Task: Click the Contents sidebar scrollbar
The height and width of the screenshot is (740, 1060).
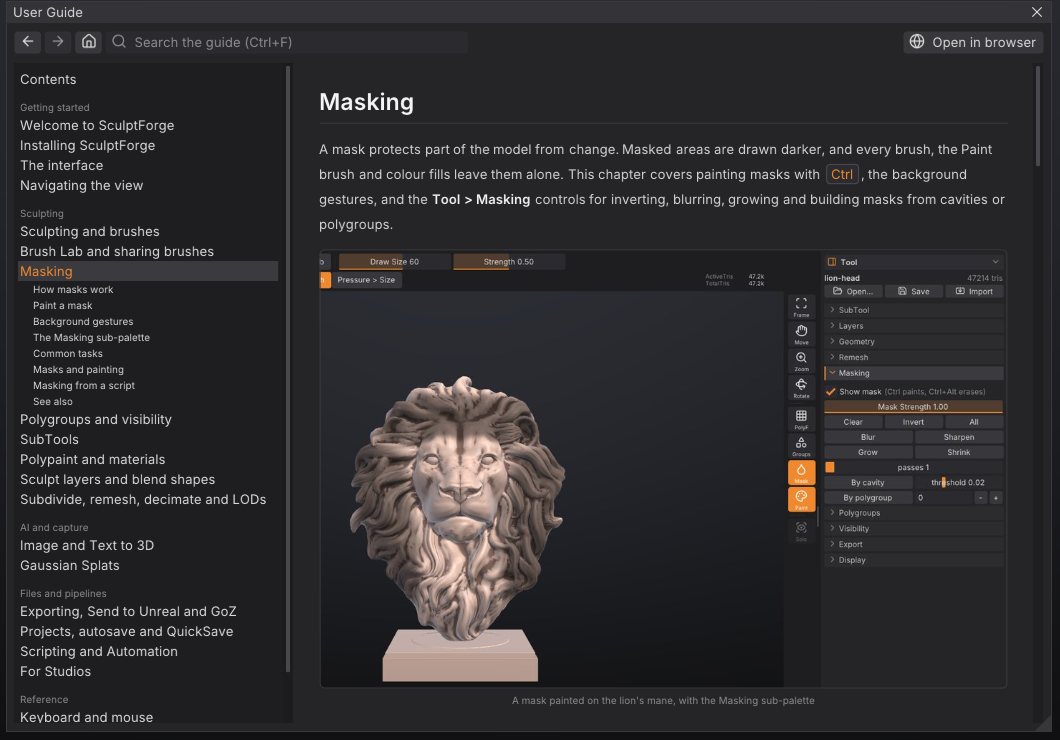Action: click(x=288, y=369)
